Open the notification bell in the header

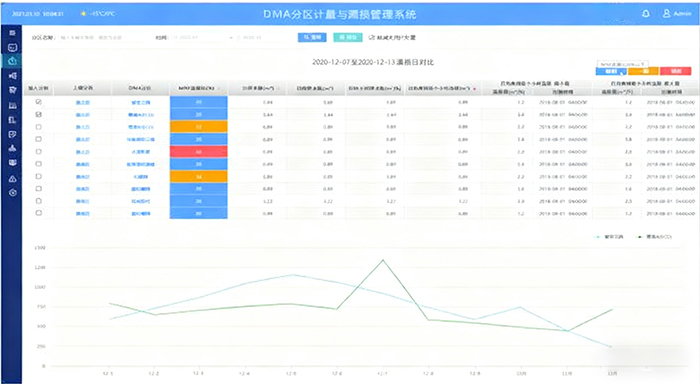646,14
